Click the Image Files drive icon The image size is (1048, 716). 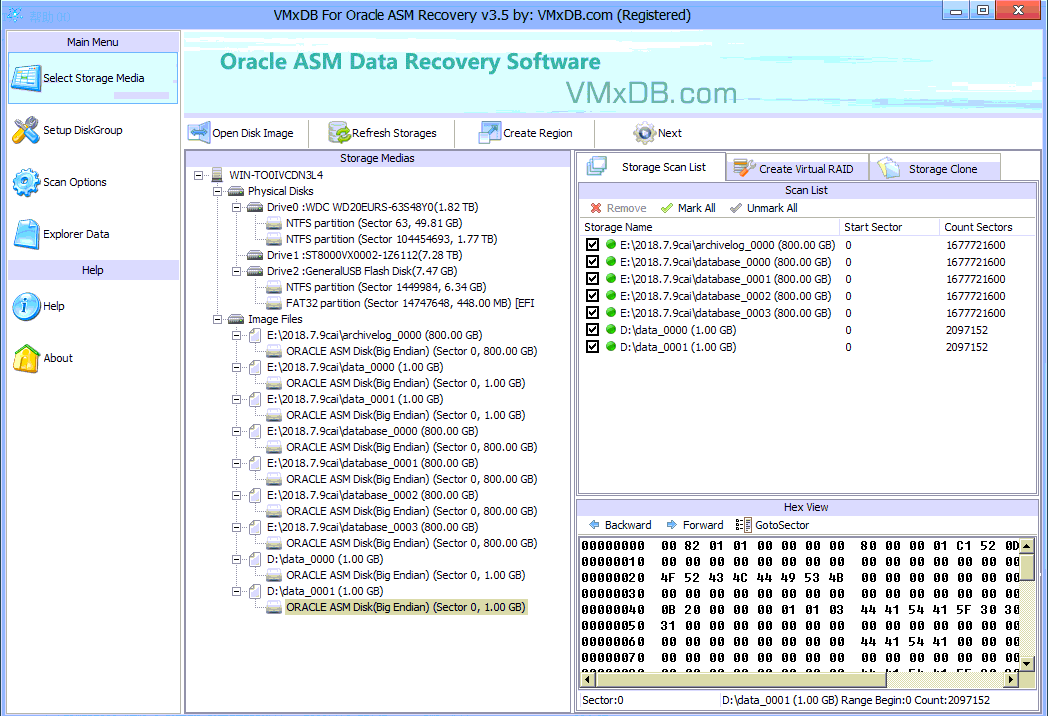[236, 320]
